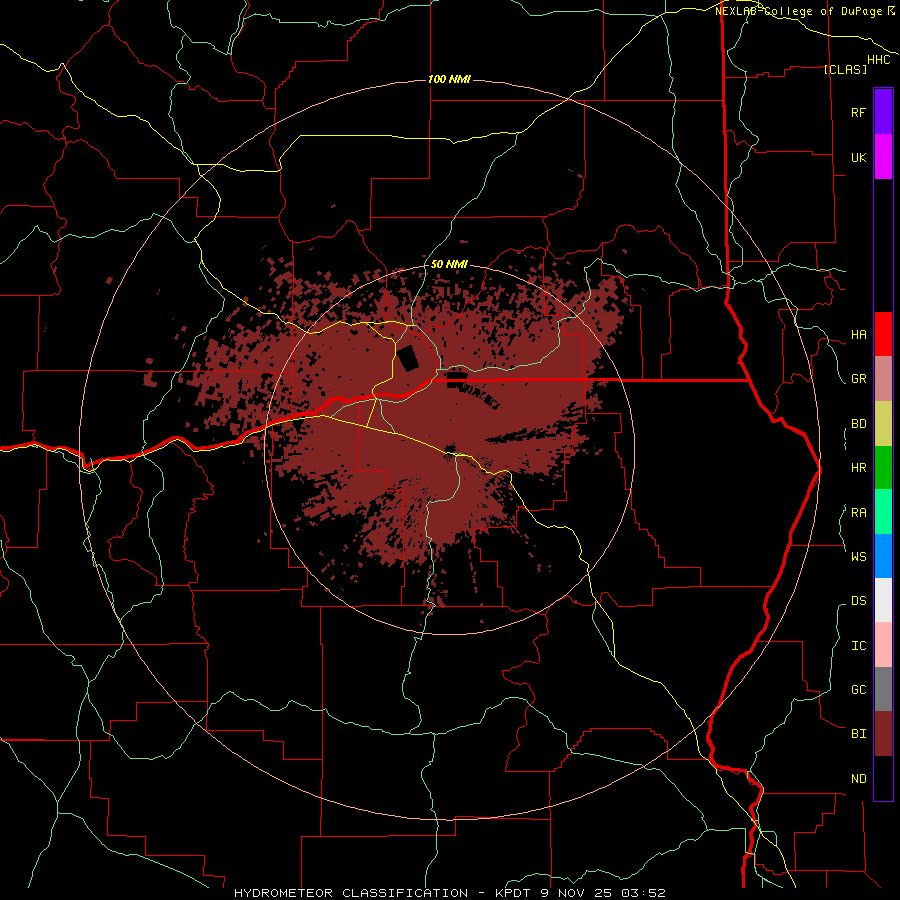Click the 50 NMI range ring label
The width and height of the screenshot is (900, 900).
click(x=449, y=264)
